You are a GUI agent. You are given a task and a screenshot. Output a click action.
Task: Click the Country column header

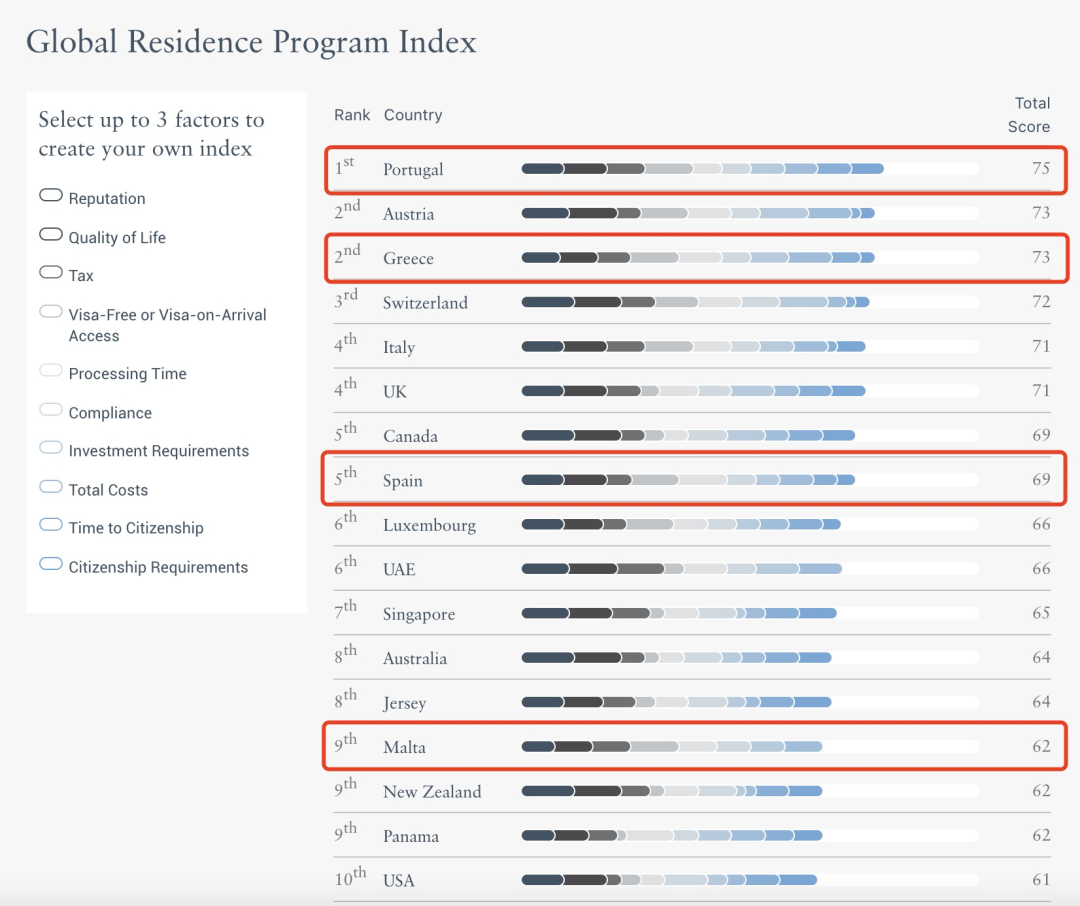tap(412, 115)
